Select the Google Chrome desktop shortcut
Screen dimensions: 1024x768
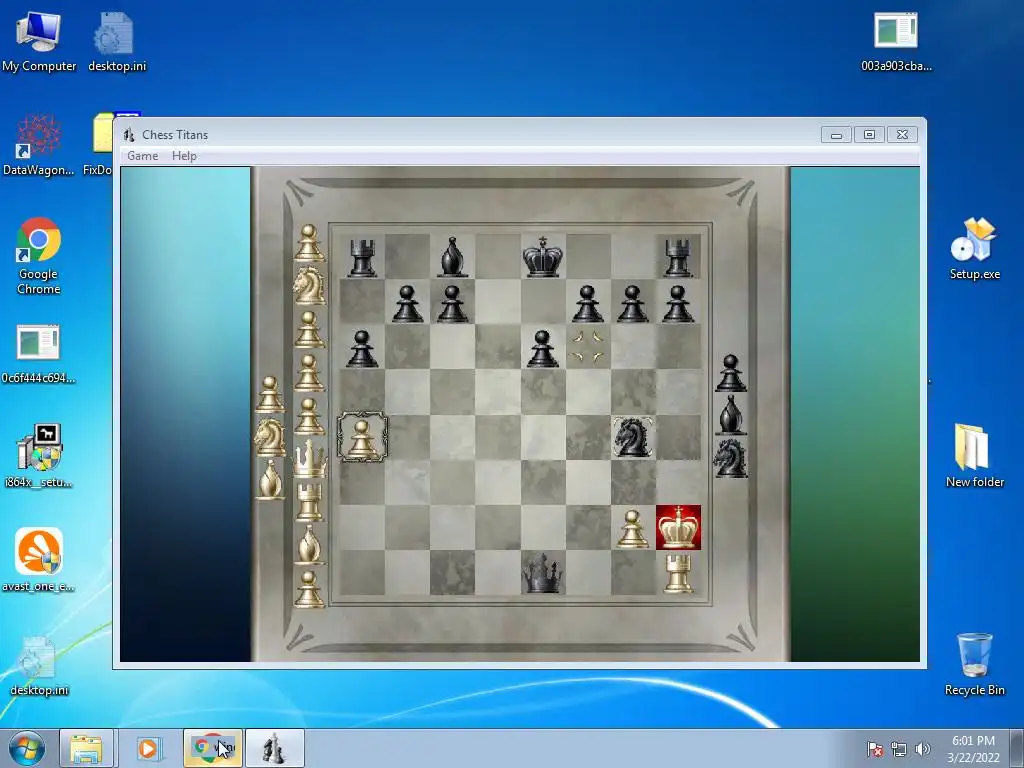click(x=39, y=256)
